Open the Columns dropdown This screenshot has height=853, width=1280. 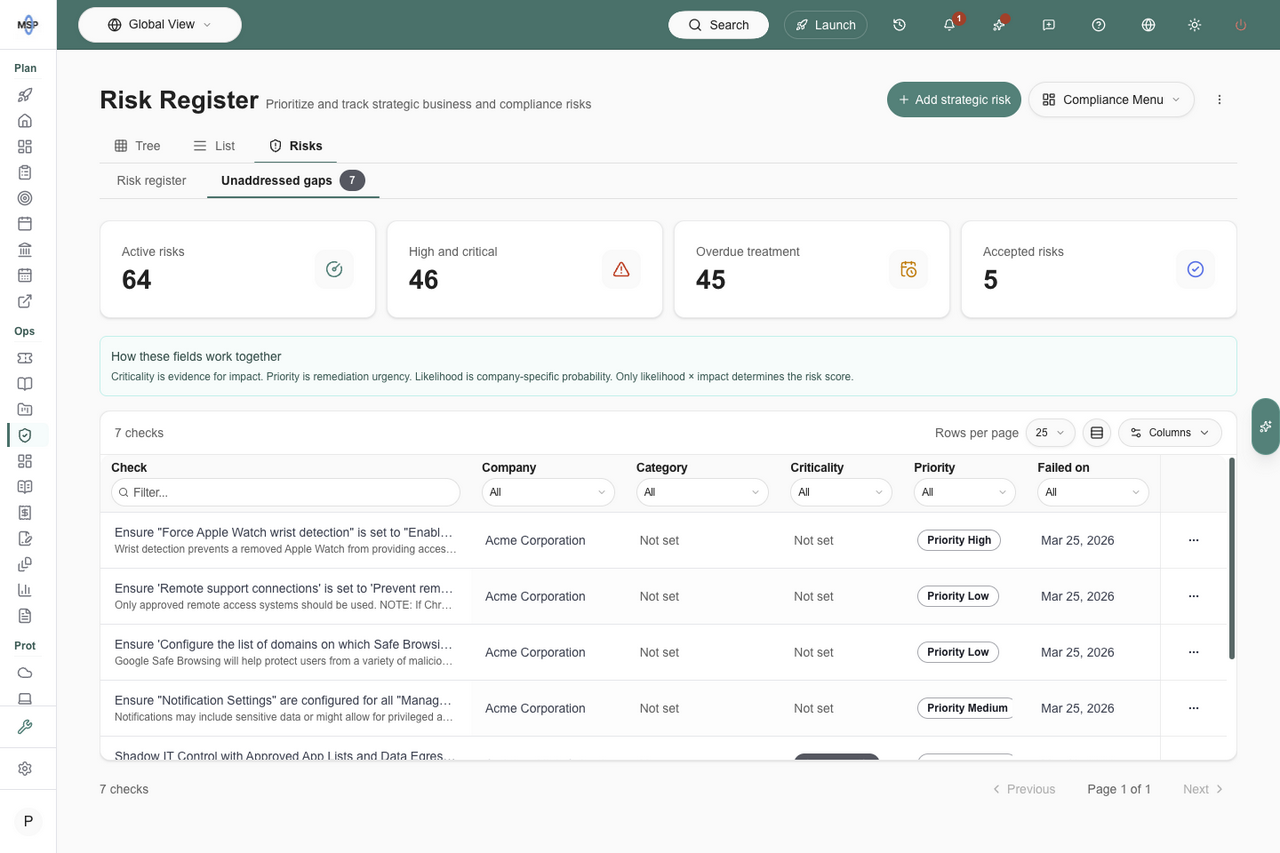(x=1170, y=433)
